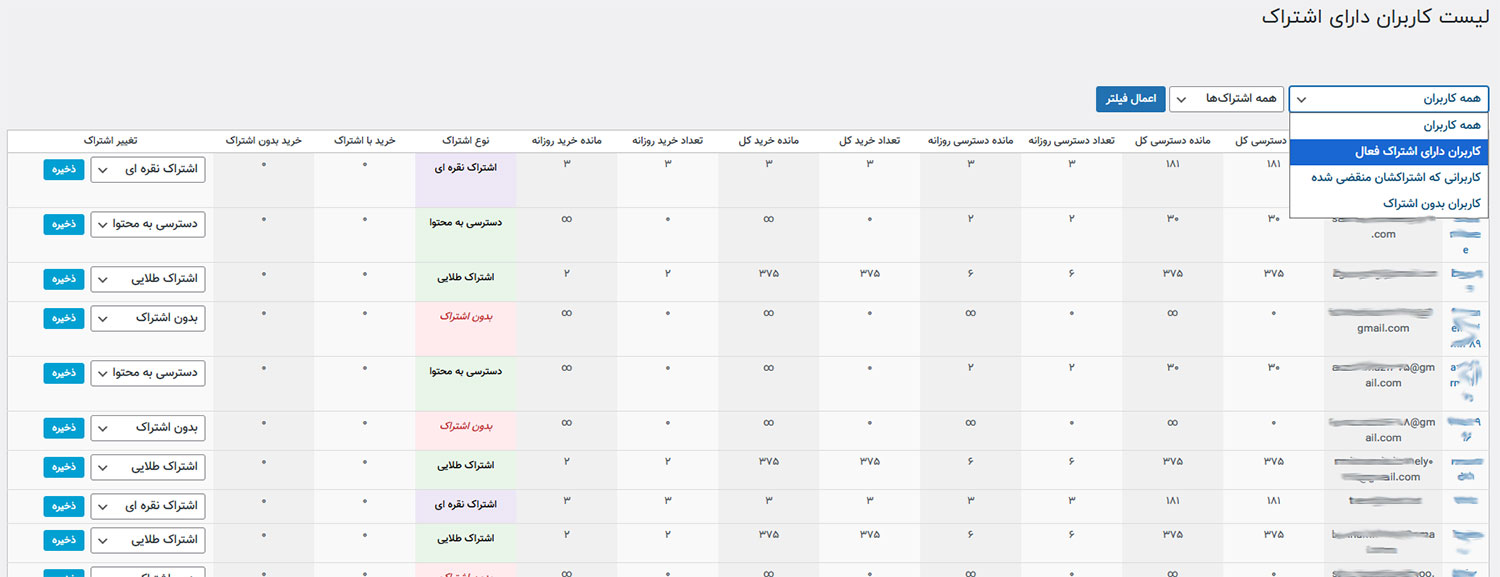
Task: Select 'کاربران دارای اشتراک فعال' filter option
Action: tap(1388, 151)
